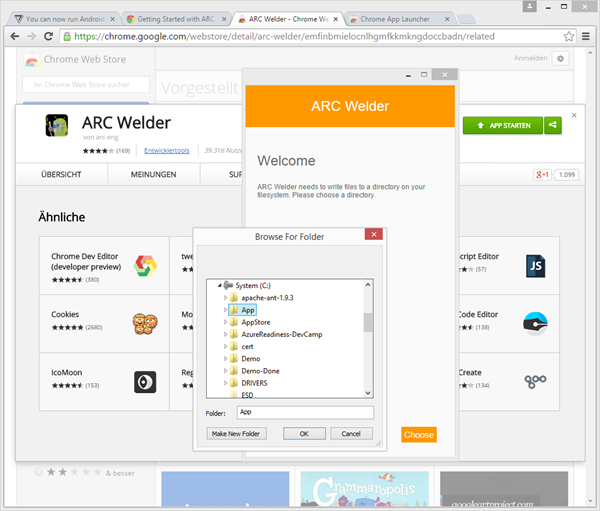600x511 pixels.
Task: Expand the App folder arrow
Action: [225, 310]
